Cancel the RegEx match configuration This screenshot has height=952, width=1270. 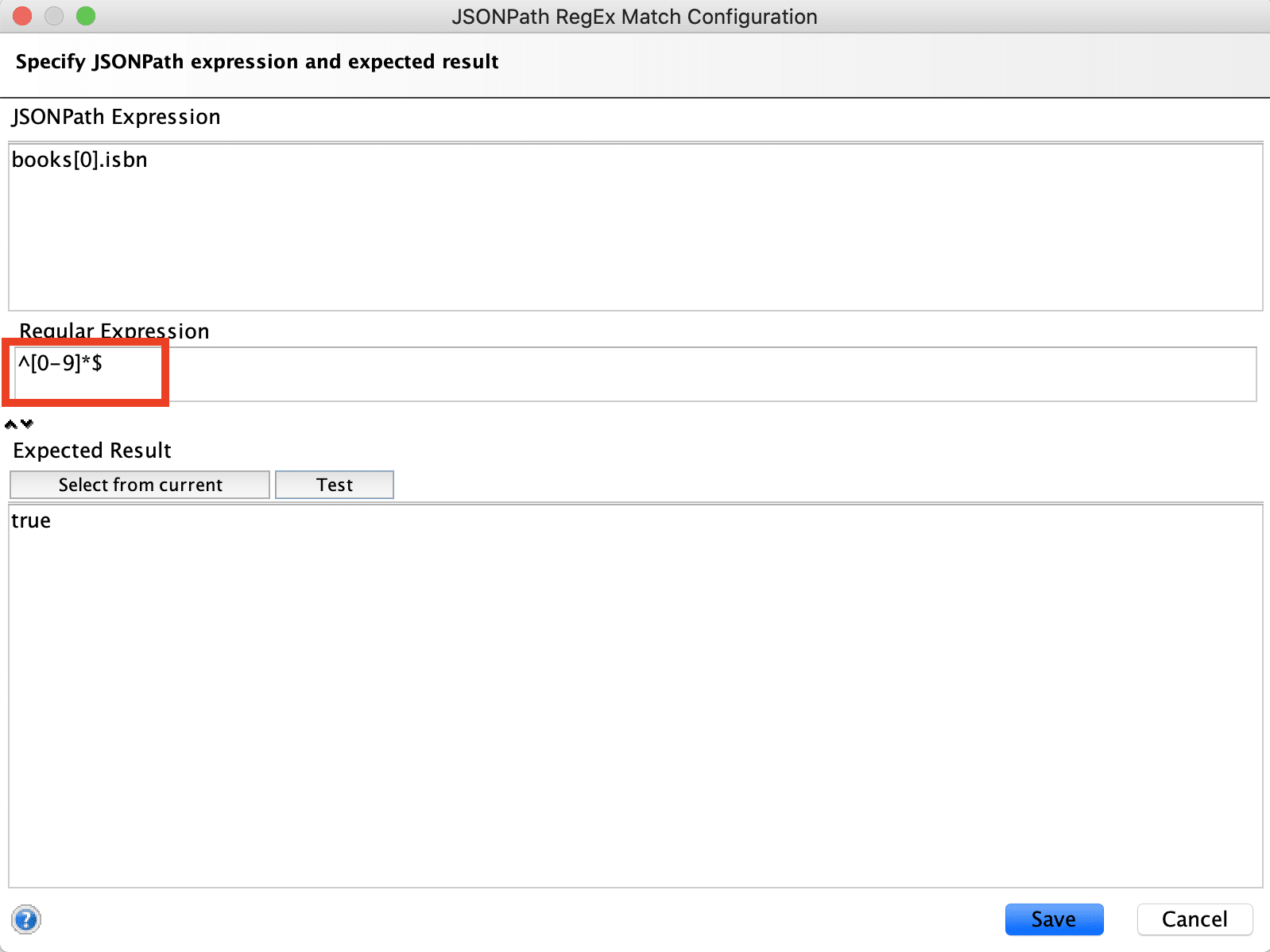click(1194, 919)
